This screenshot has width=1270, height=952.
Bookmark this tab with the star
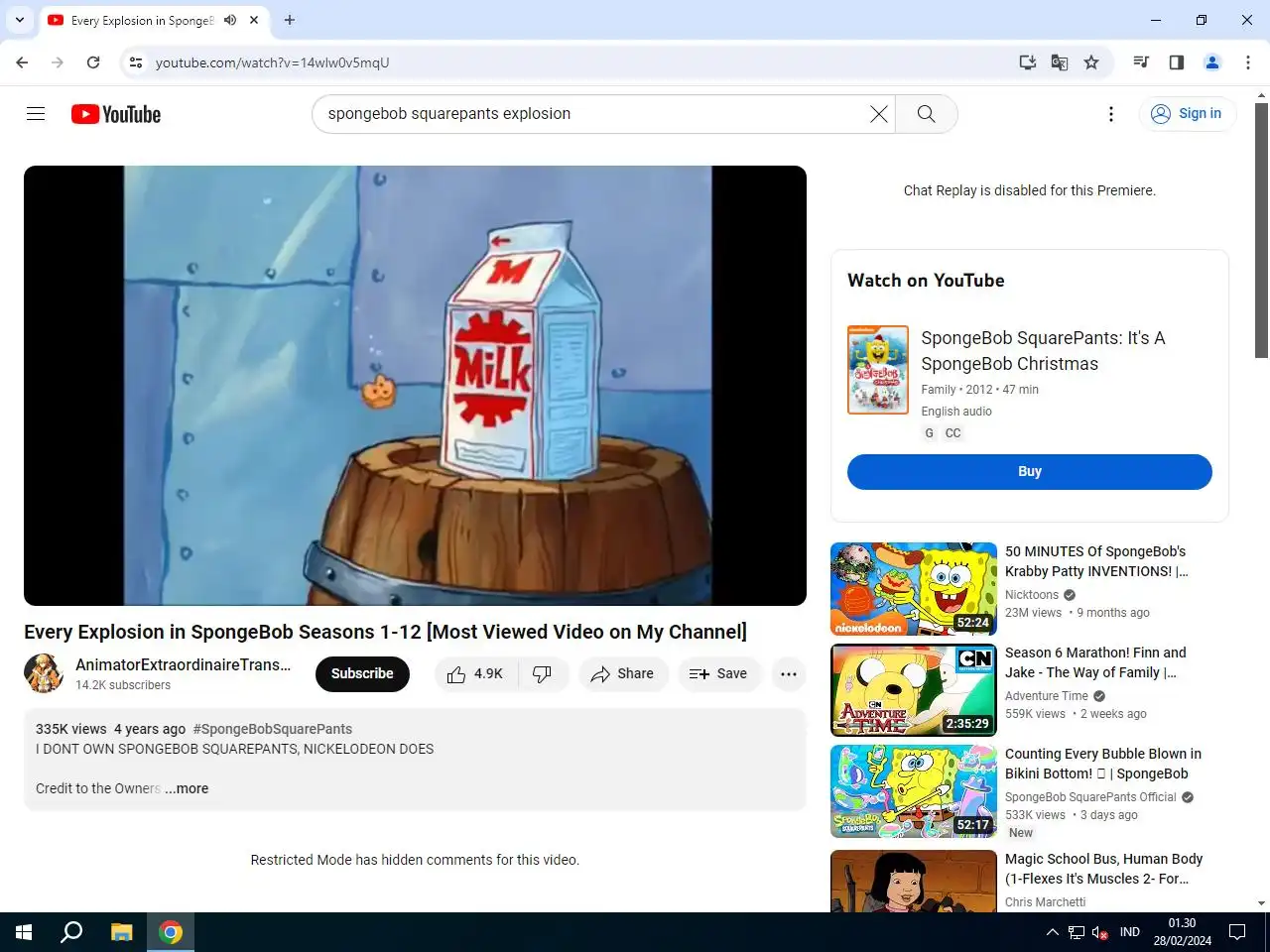pos(1091,62)
